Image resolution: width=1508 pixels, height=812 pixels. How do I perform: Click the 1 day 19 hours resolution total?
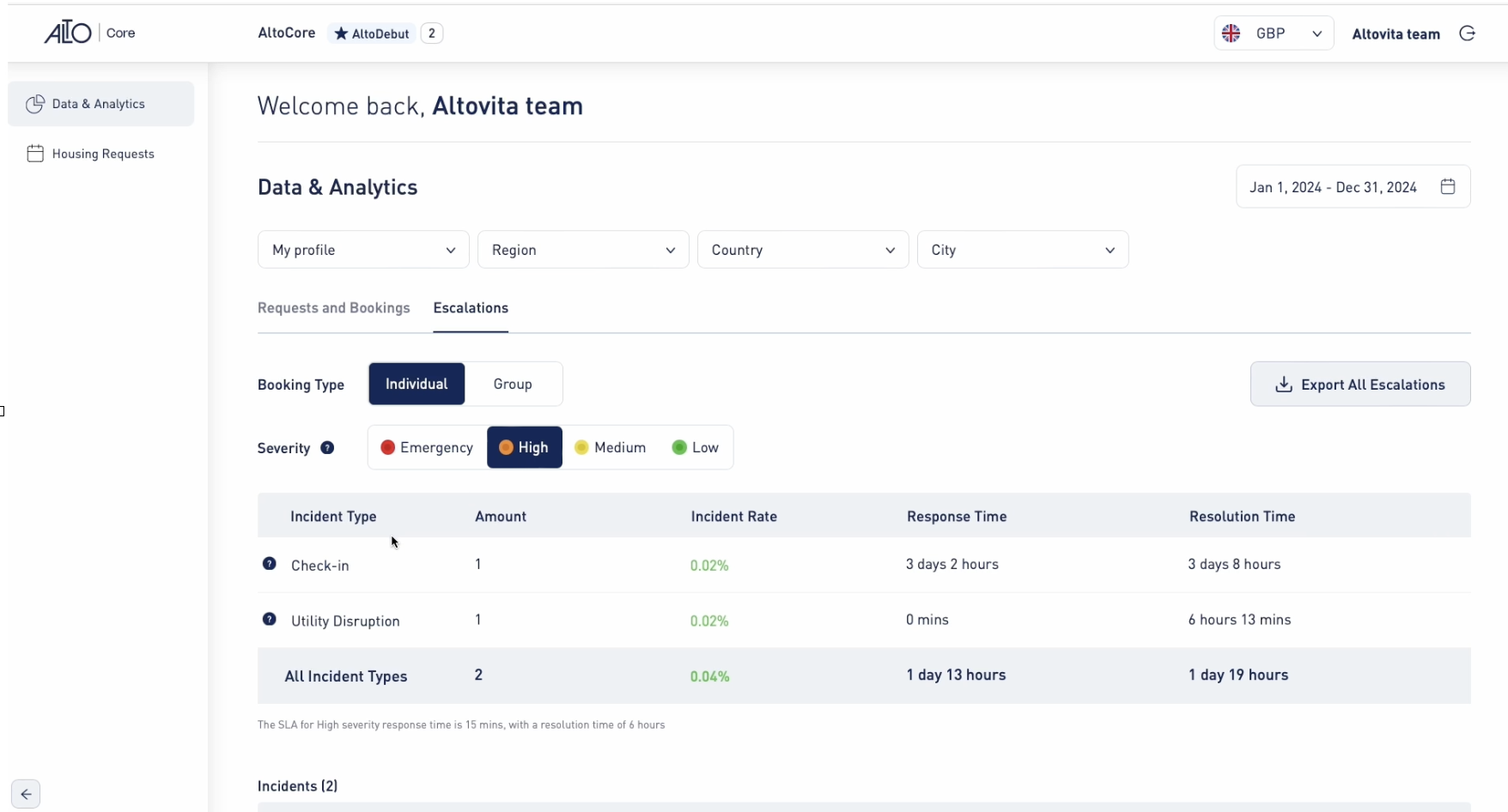coord(1238,675)
